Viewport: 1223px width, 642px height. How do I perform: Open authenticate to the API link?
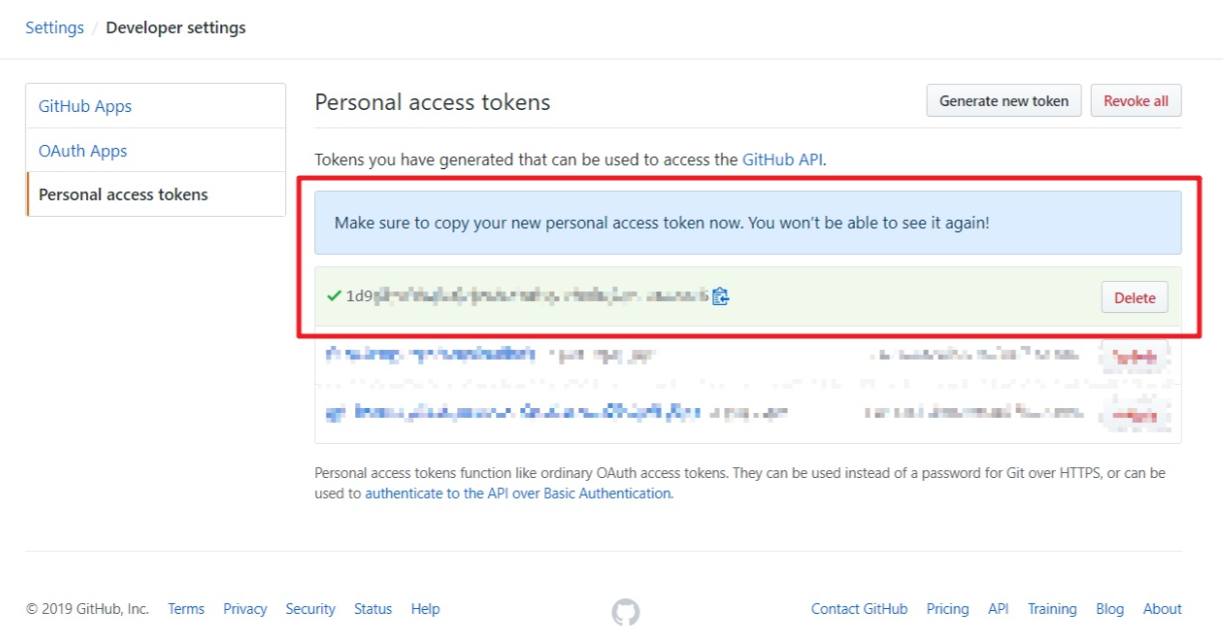point(517,493)
